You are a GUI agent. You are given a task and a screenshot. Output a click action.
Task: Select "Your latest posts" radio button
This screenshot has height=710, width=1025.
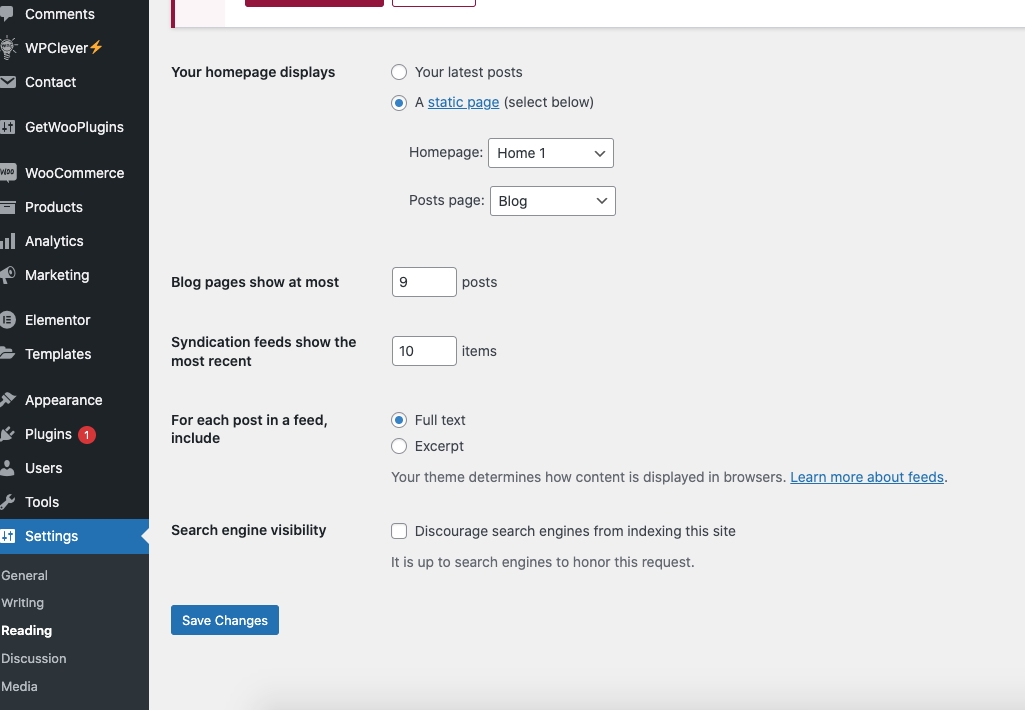coord(399,72)
